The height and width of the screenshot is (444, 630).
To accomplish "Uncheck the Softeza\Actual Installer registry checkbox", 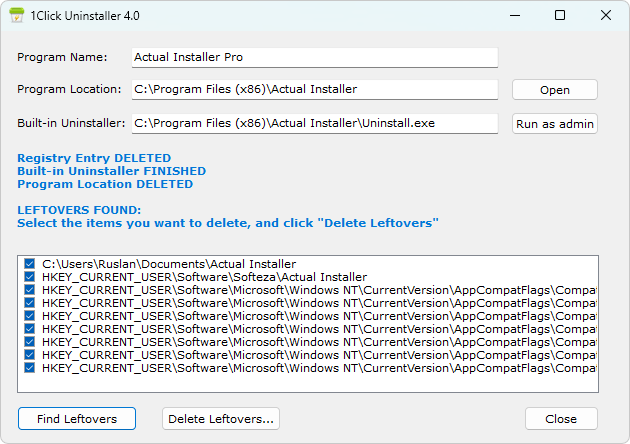I will (x=30, y=277).
